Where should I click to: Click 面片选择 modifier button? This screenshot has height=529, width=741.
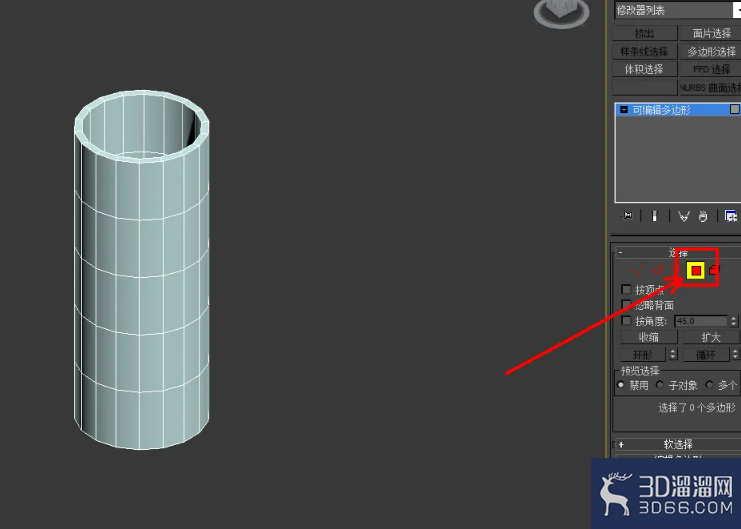tap(710, 33)
